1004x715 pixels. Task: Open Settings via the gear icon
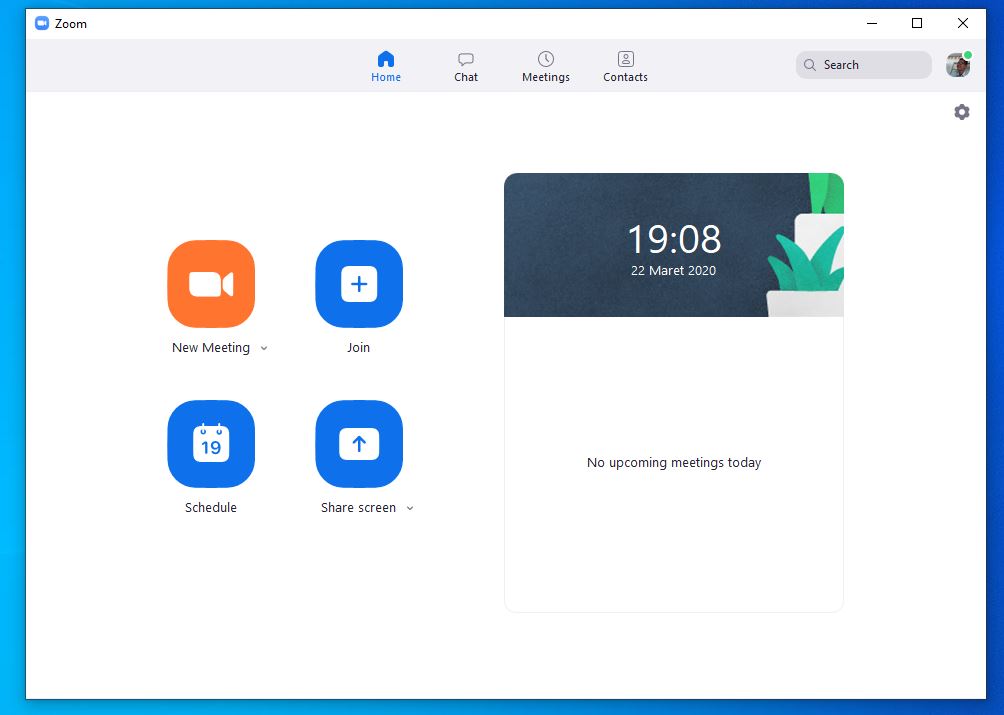click(x=962, y=112)
